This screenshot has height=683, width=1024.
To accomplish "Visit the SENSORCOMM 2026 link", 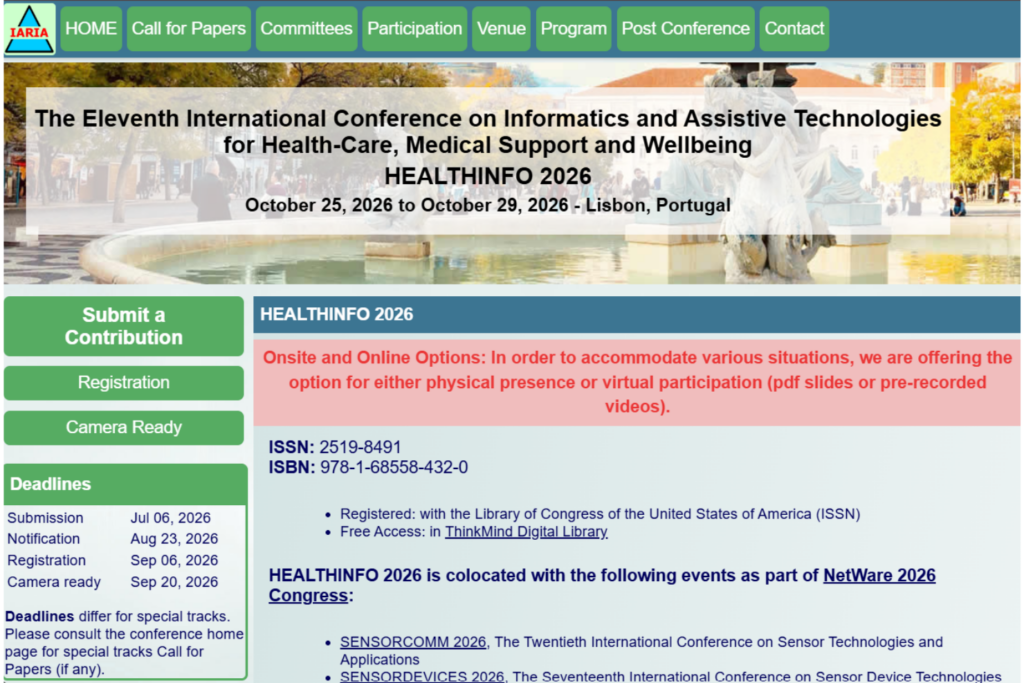I will coord(413,642).
